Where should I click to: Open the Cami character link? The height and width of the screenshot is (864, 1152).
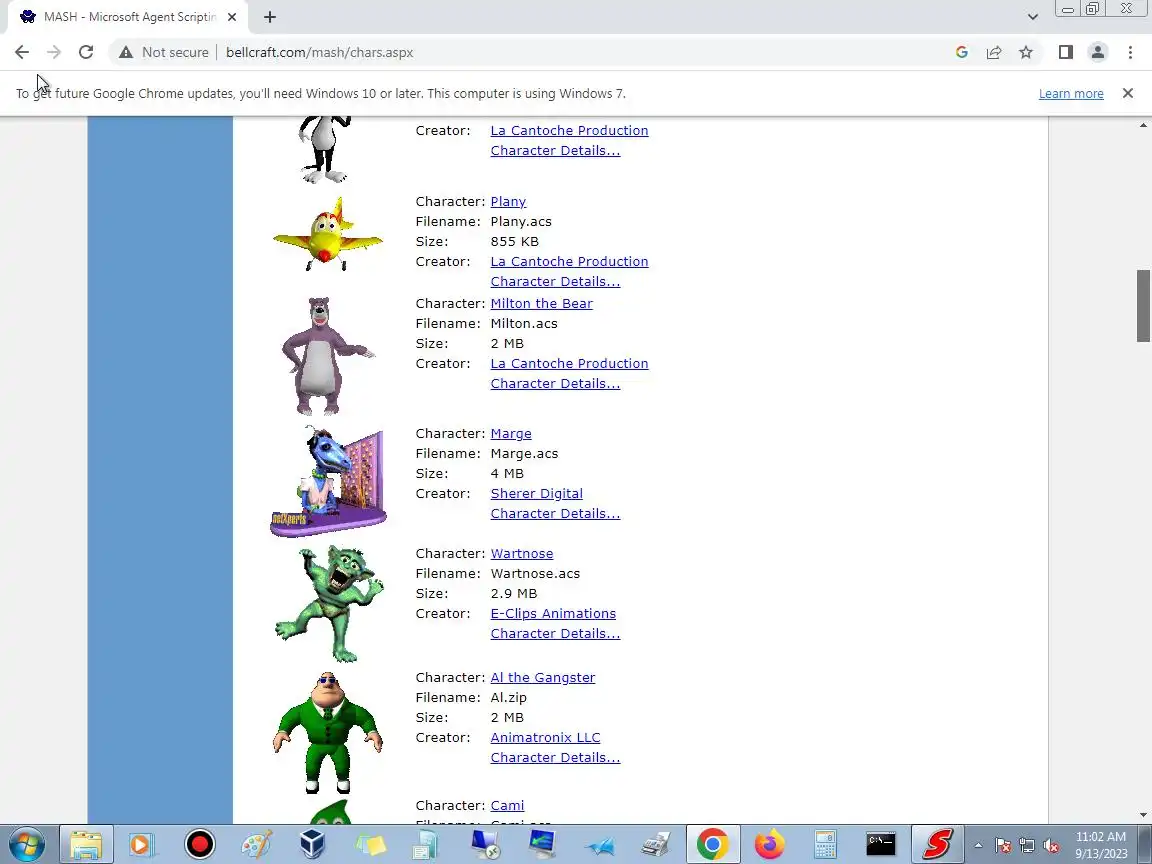508,805
